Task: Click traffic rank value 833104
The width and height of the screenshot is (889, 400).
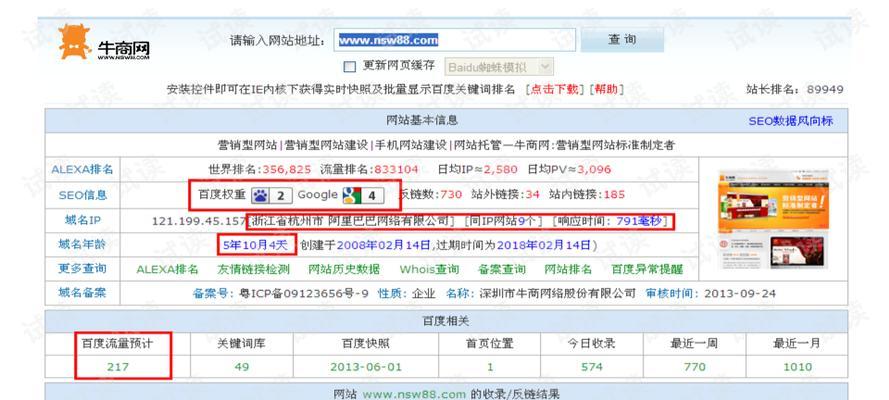Action: coord(396,169)
